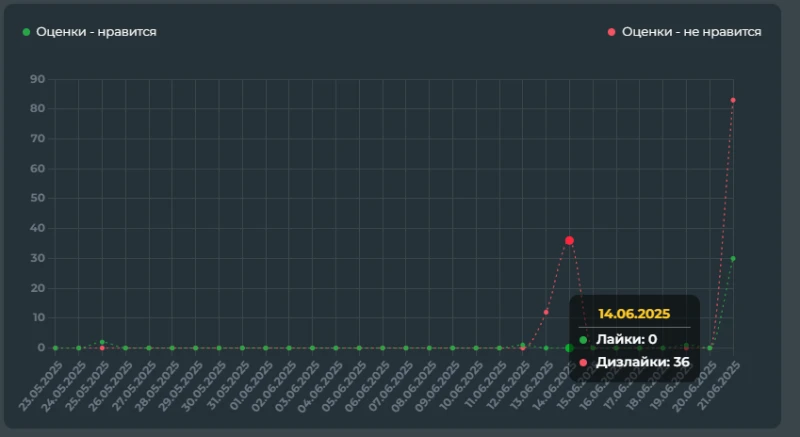This screenshot has width=800, height=437.
Task: Click the y-axis label '50'
Action: (38, 198)
